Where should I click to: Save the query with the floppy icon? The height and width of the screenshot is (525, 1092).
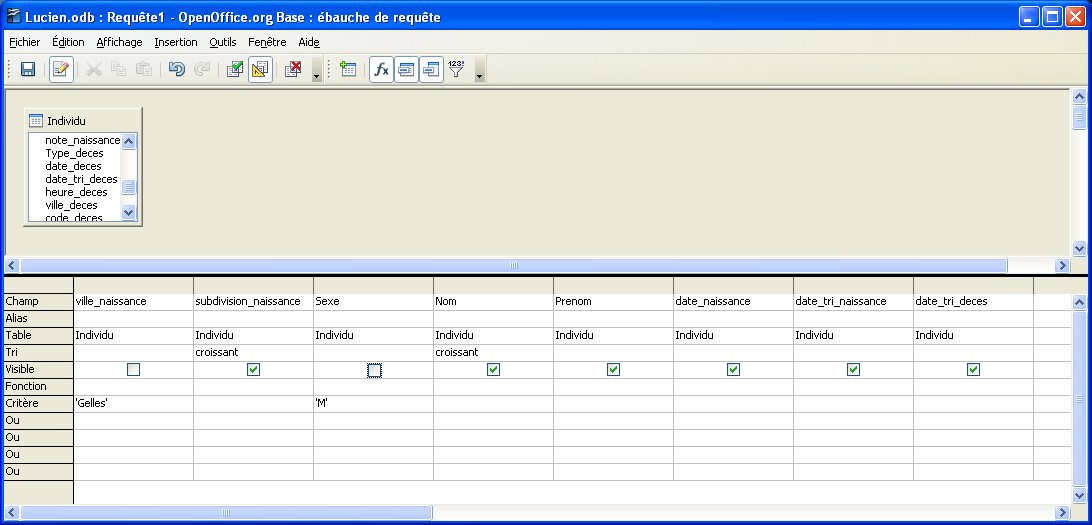(x=28, y=70)
